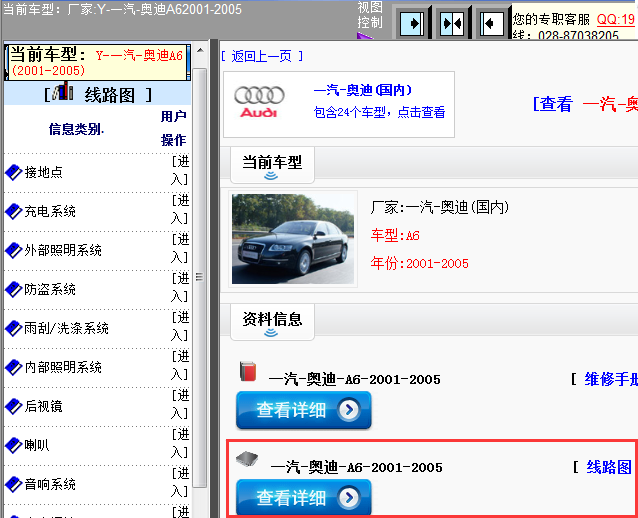Click 查看详细 button for 维修手册 entry
The height and width of the screenshot is (518, 638).
click(304, 410)
